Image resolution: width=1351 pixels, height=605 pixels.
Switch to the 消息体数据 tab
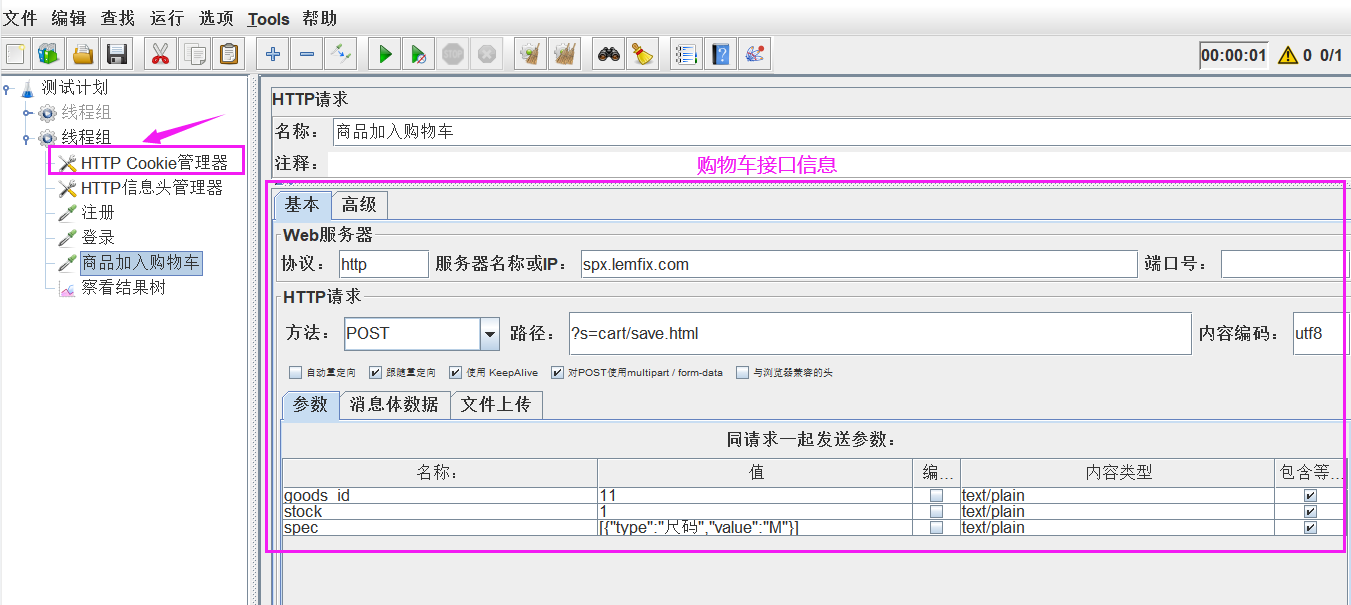[394, 404]
